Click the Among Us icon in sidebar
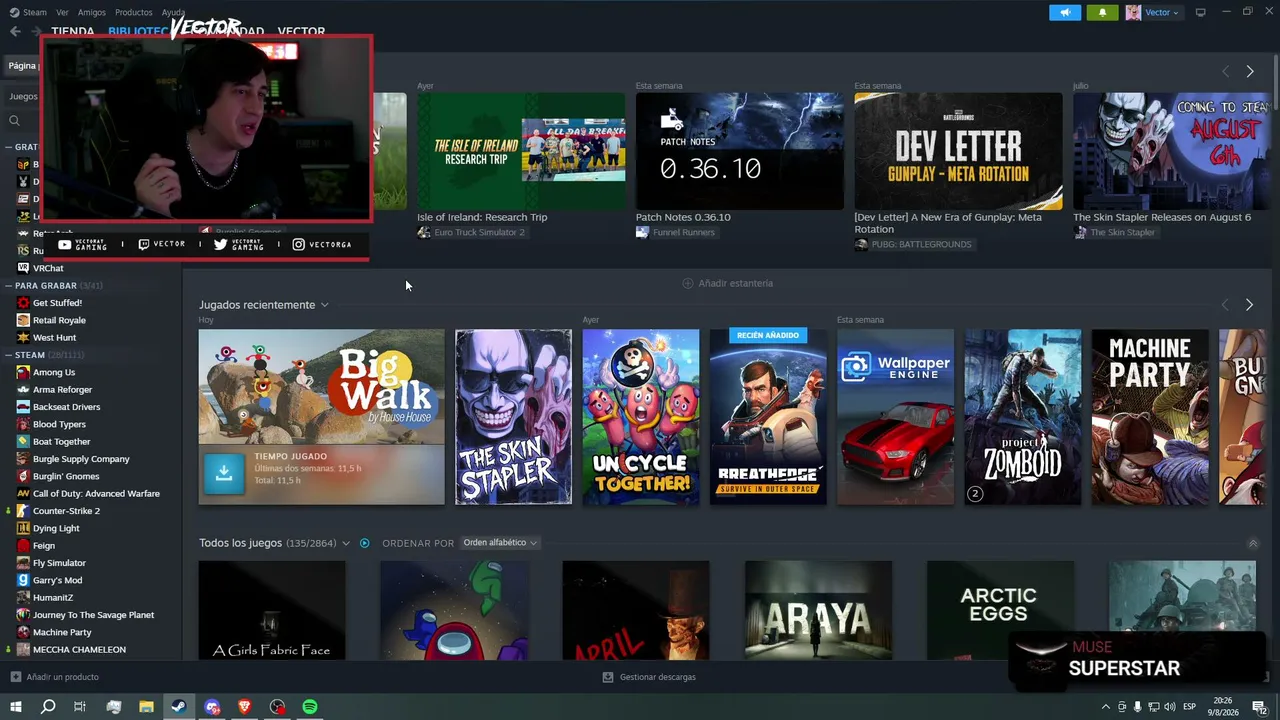The height and width of the screenshot is (720, 1280). (x=23, y=372)
